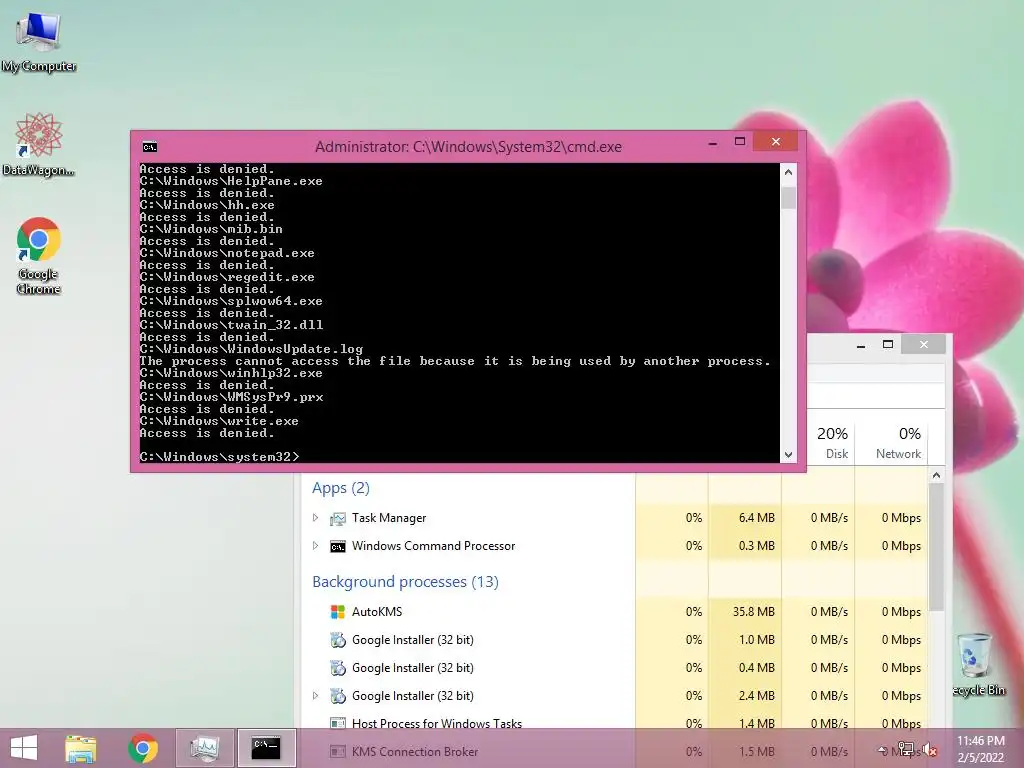
Task: Click Windows Command Processor row icon
Action: click(x=338, y=547)
